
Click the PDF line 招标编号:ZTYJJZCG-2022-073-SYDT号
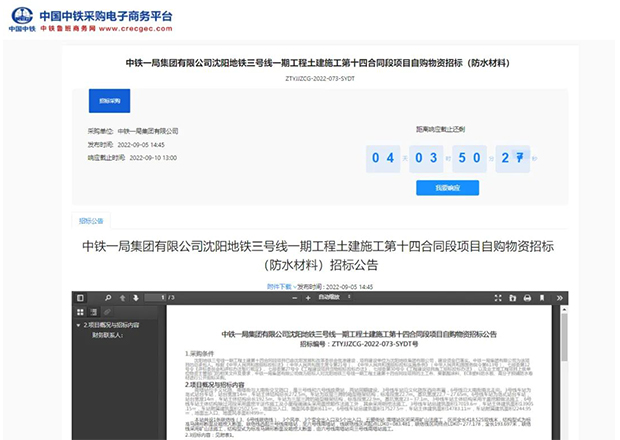359,344
